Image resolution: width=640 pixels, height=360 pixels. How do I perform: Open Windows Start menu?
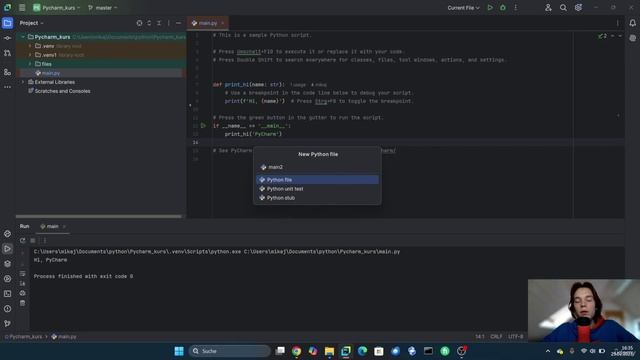tap(179, 351)
